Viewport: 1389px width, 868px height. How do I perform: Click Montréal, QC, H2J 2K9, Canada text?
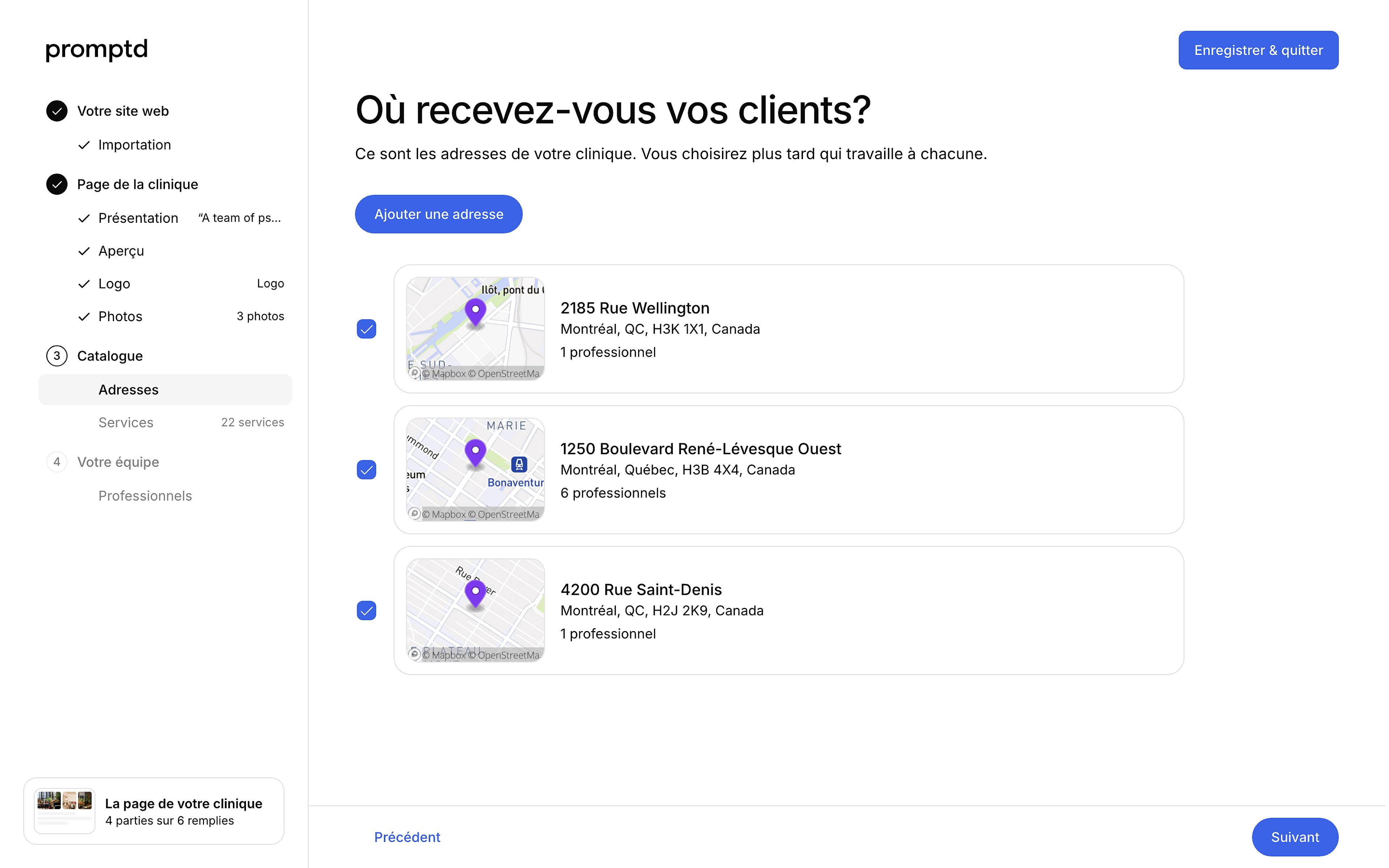662,611
